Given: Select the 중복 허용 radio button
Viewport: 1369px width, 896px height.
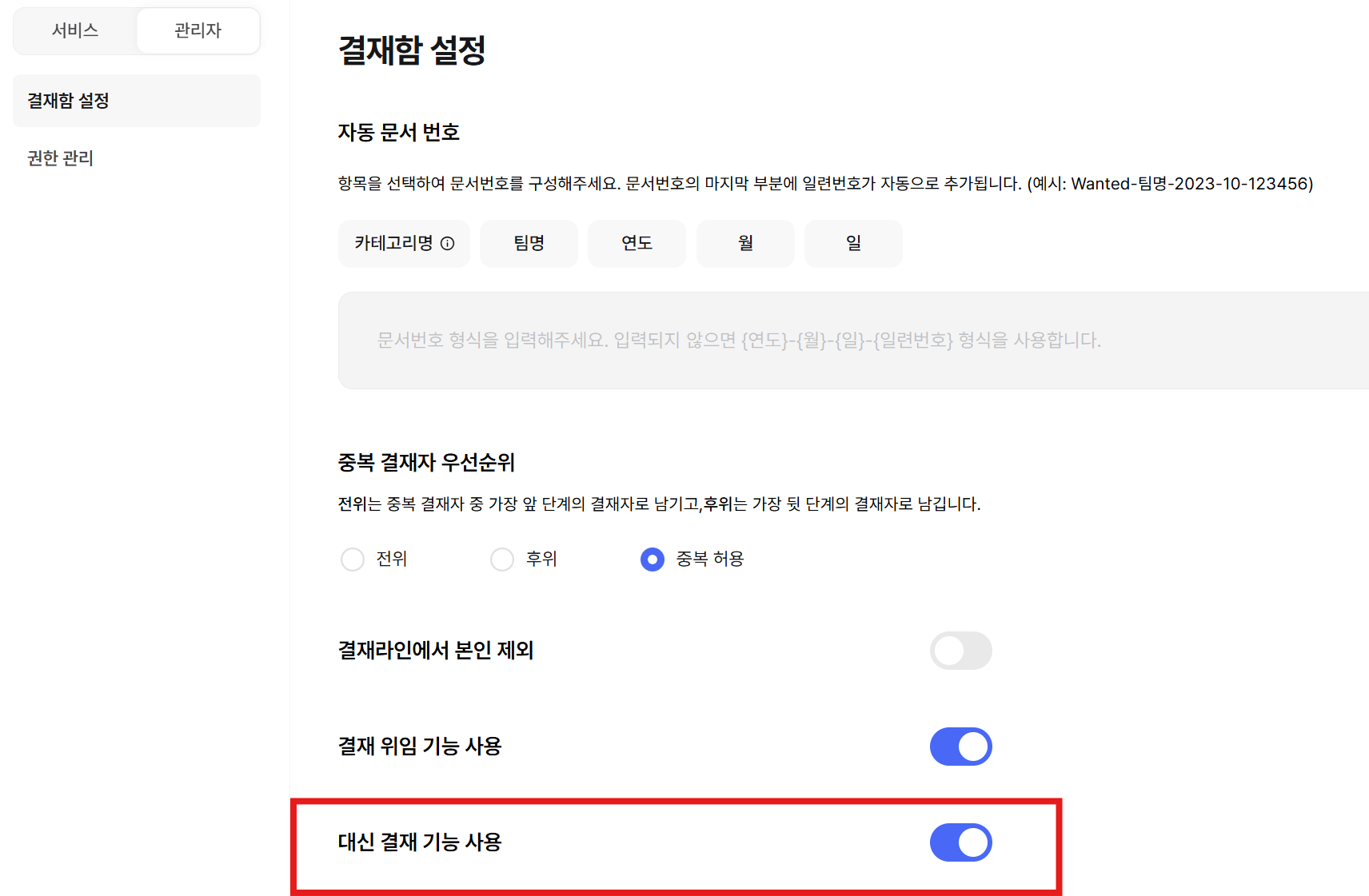Looking at the screenshot, I should pos(653,560).
